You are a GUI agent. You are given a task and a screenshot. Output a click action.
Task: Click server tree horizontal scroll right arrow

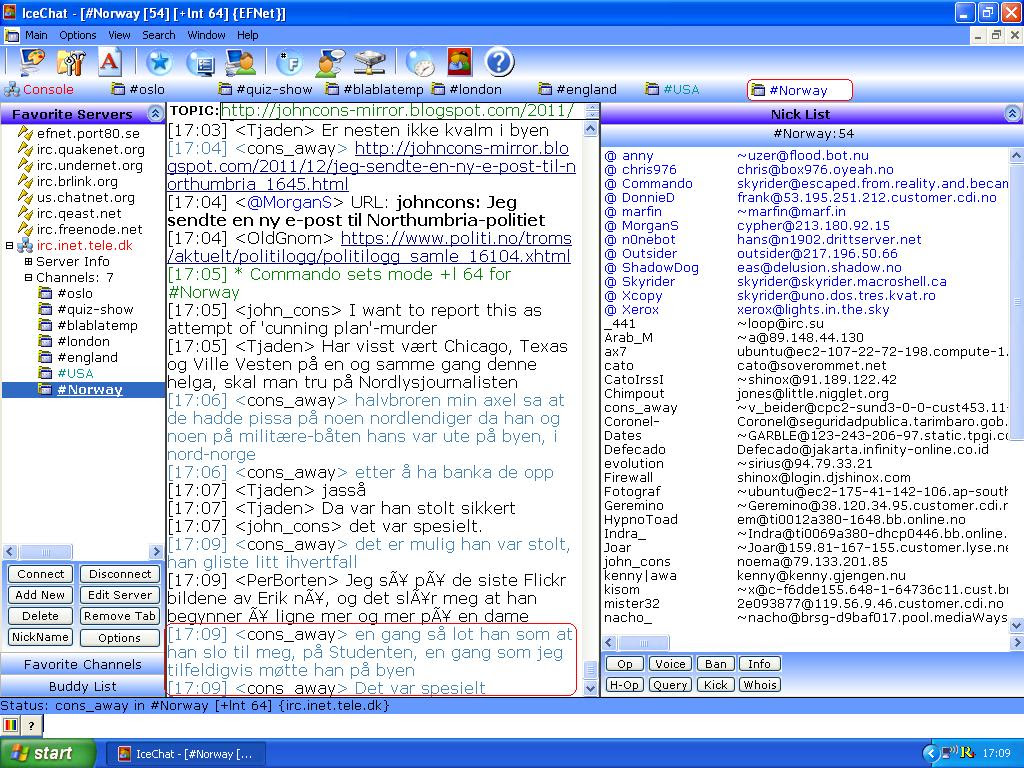pyautogui.click(x=156, y=552)
